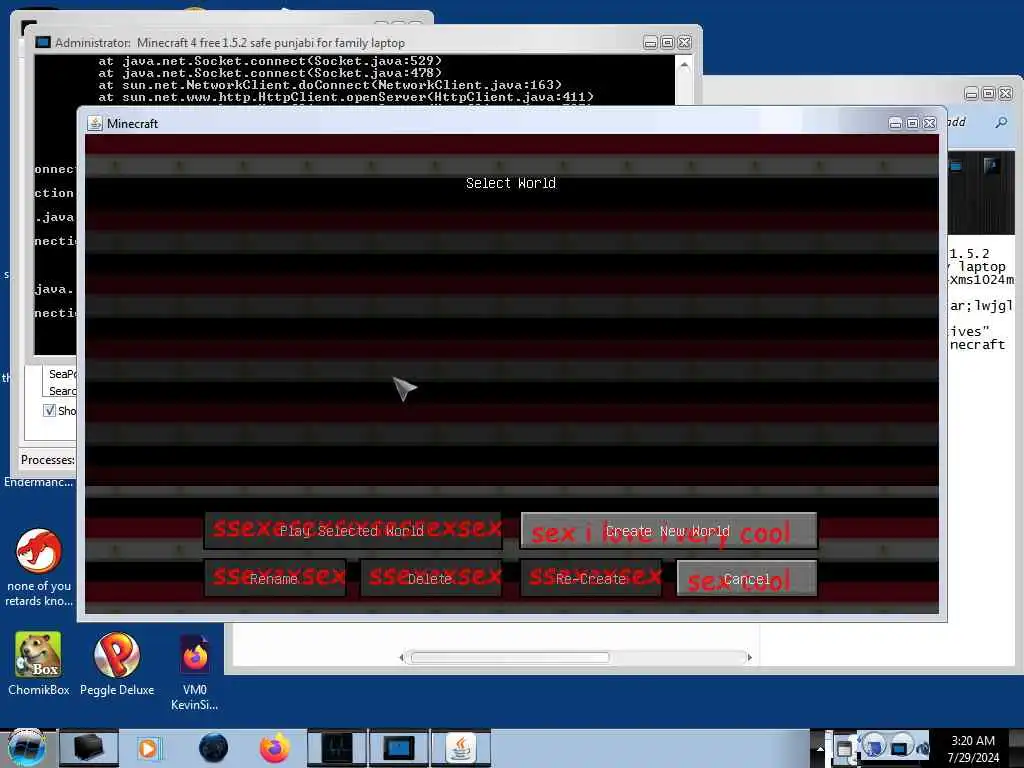
Task: Cancel the Select World screen
Action: pyautogui.click(x=746, y=578)
